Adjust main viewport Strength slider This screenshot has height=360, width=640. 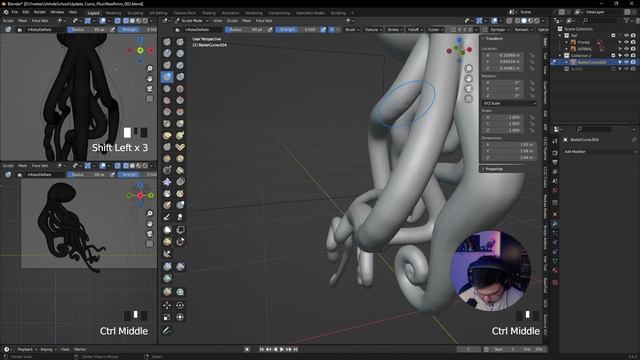pyautogui.click(x=297, y=30)
